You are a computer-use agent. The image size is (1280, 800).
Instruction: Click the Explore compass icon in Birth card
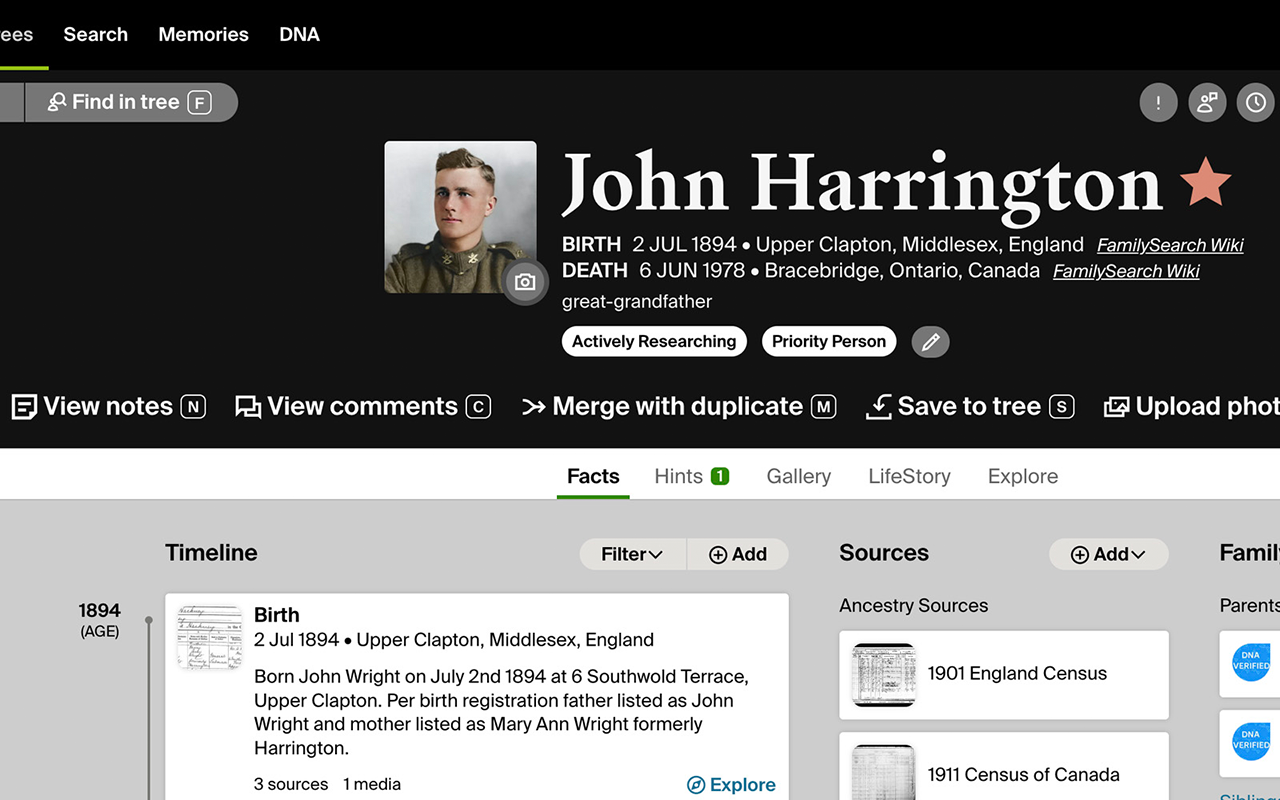pyautogui.click(x=696, y=785)
